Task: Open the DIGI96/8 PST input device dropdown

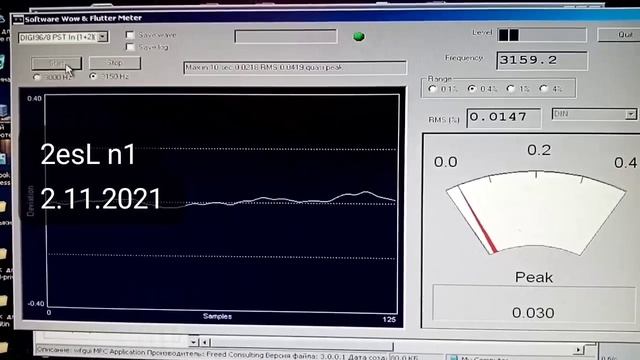Action: click(103, 37)
